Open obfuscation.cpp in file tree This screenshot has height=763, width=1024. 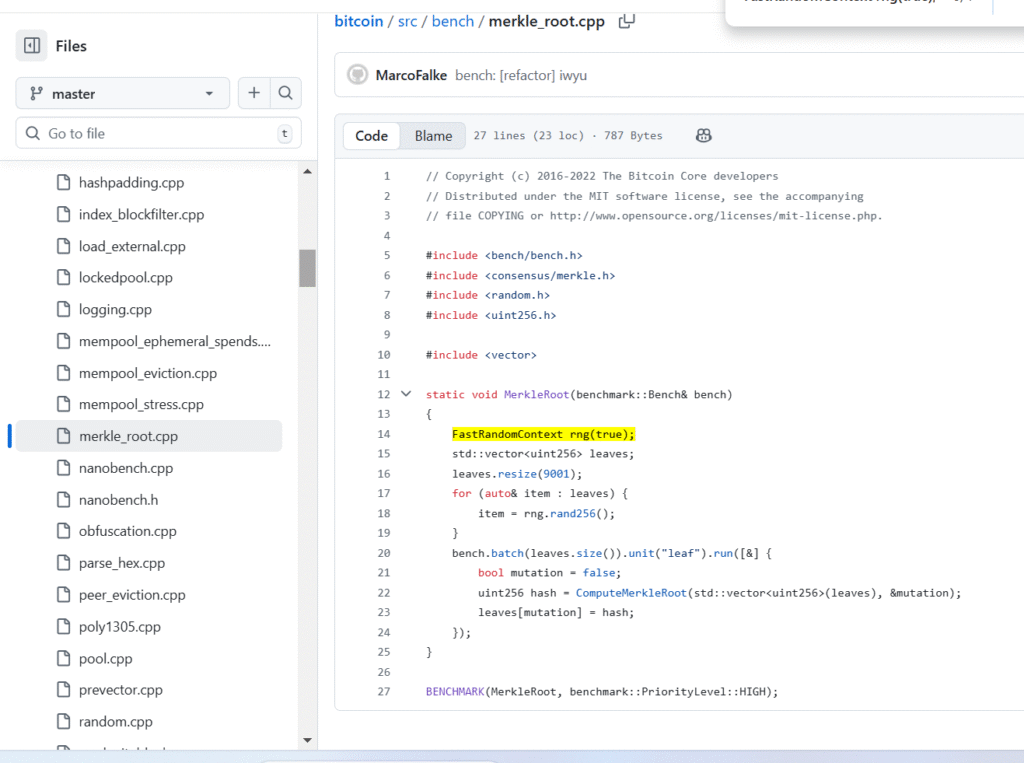127,531
